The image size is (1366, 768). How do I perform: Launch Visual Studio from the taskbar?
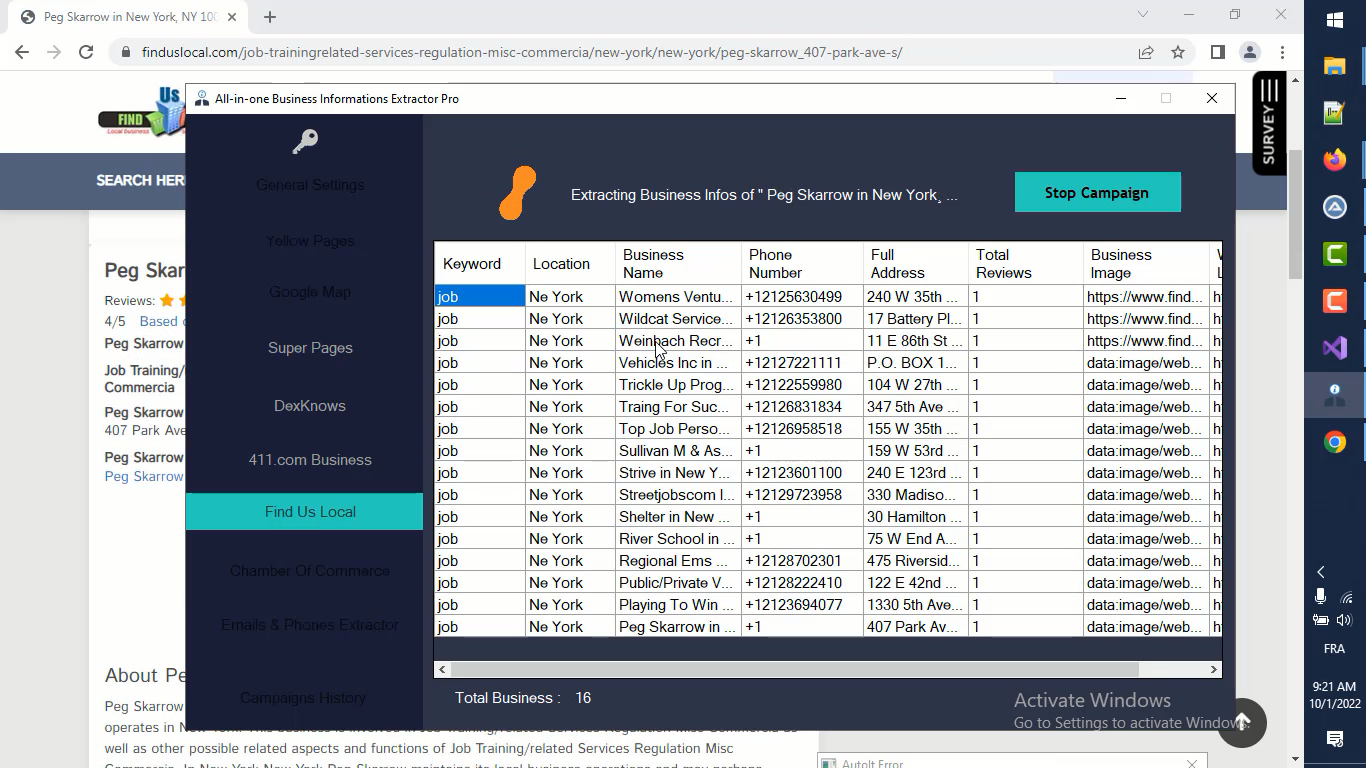pos(1335,348)
